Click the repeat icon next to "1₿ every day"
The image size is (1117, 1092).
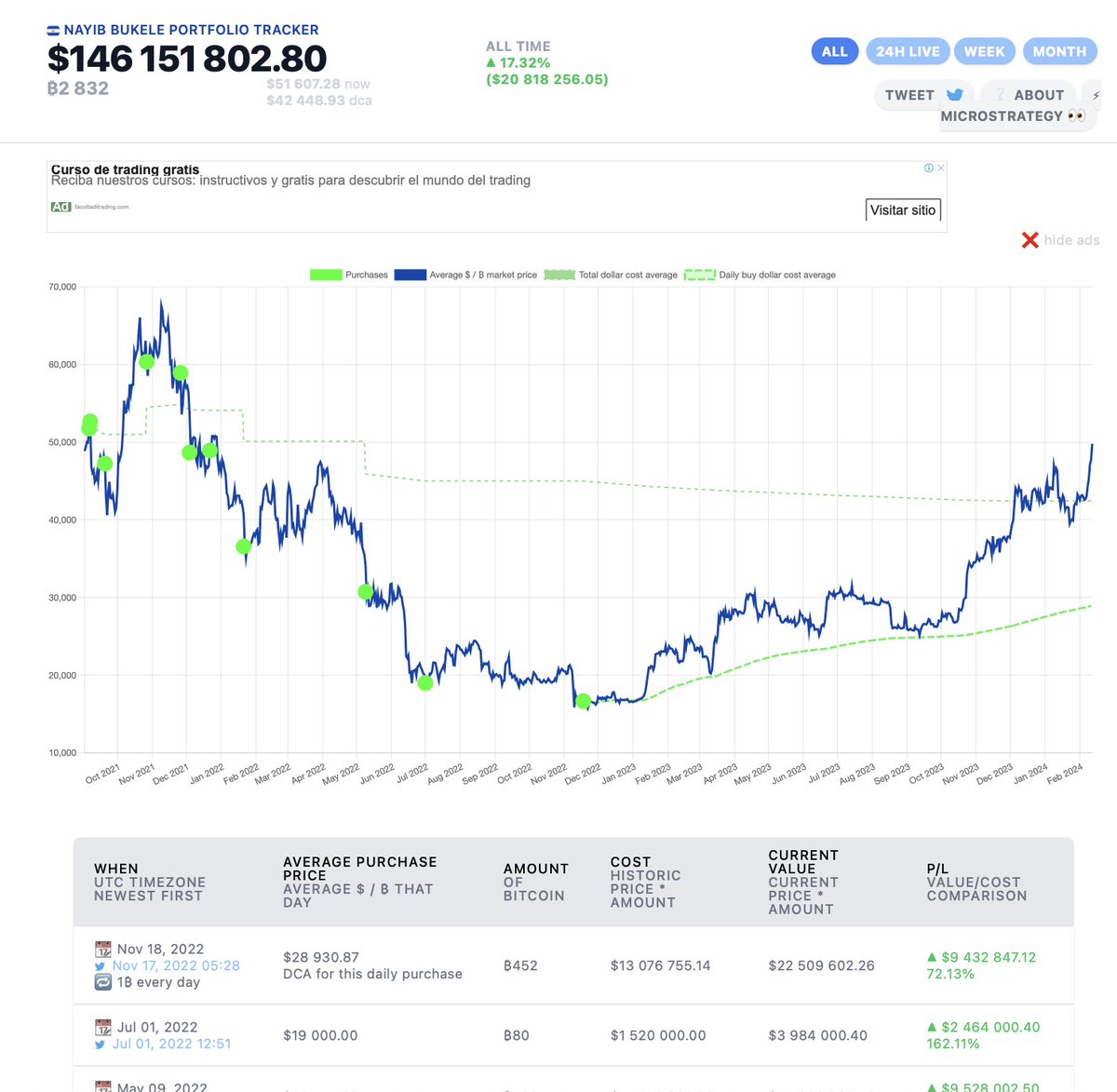[102, 981]
